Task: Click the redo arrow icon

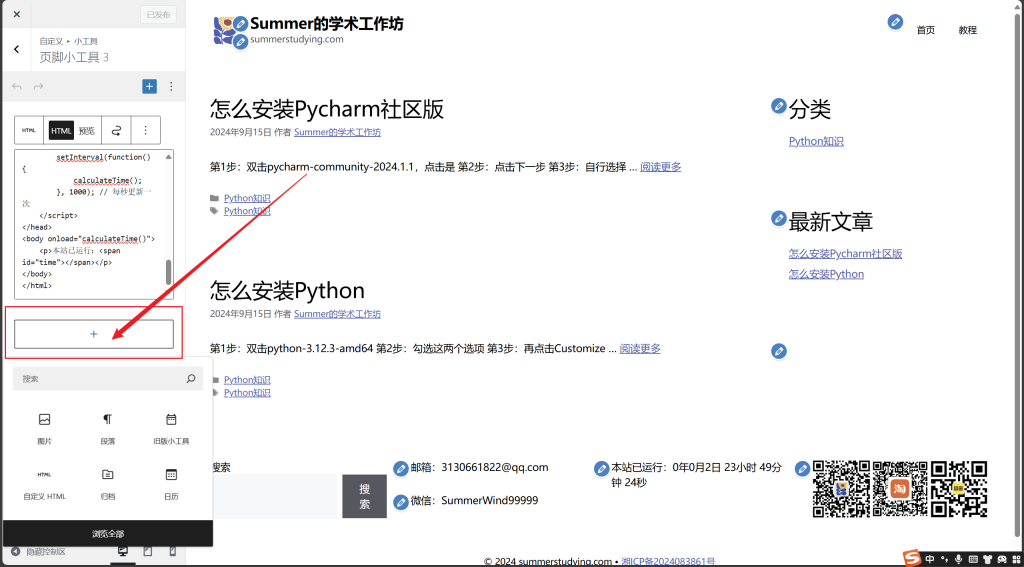Action: click(x=39, y=87)
